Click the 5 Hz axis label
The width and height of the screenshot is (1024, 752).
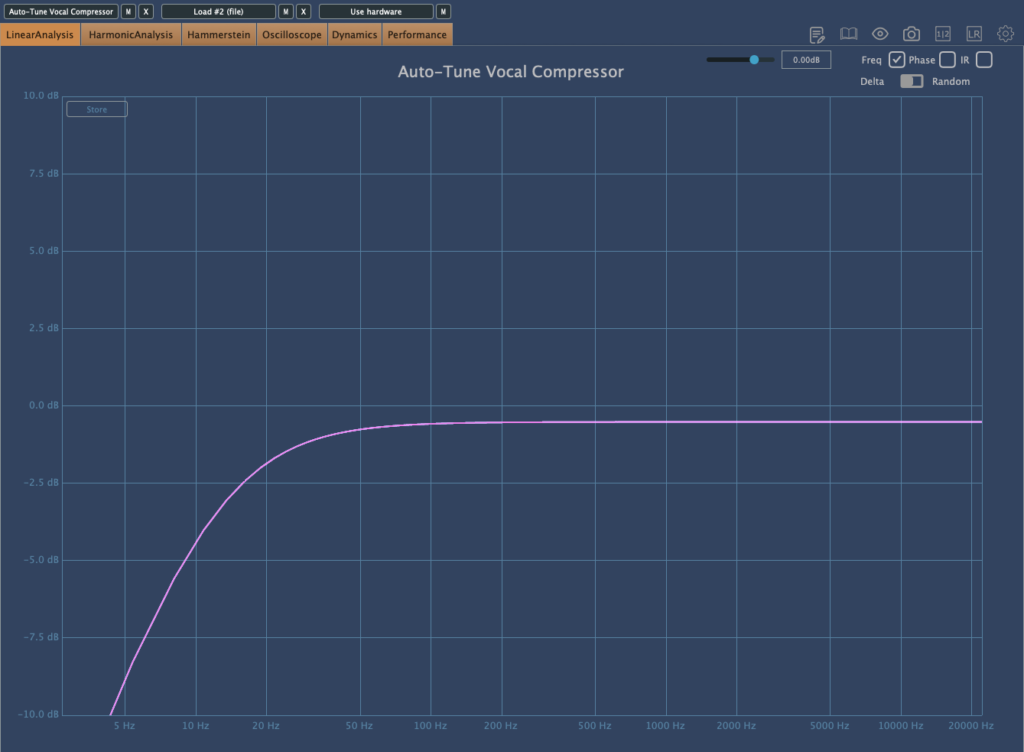[124, 726]
